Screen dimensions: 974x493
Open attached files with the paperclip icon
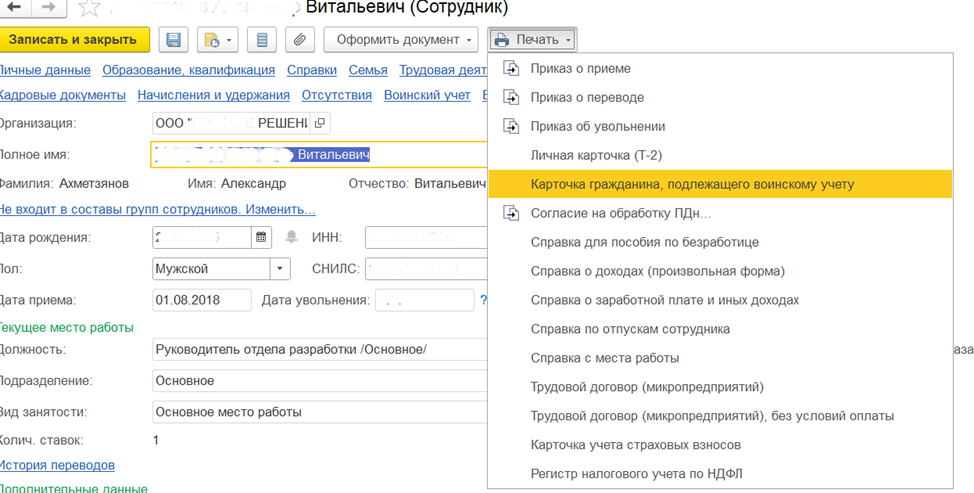pos(300,40)
